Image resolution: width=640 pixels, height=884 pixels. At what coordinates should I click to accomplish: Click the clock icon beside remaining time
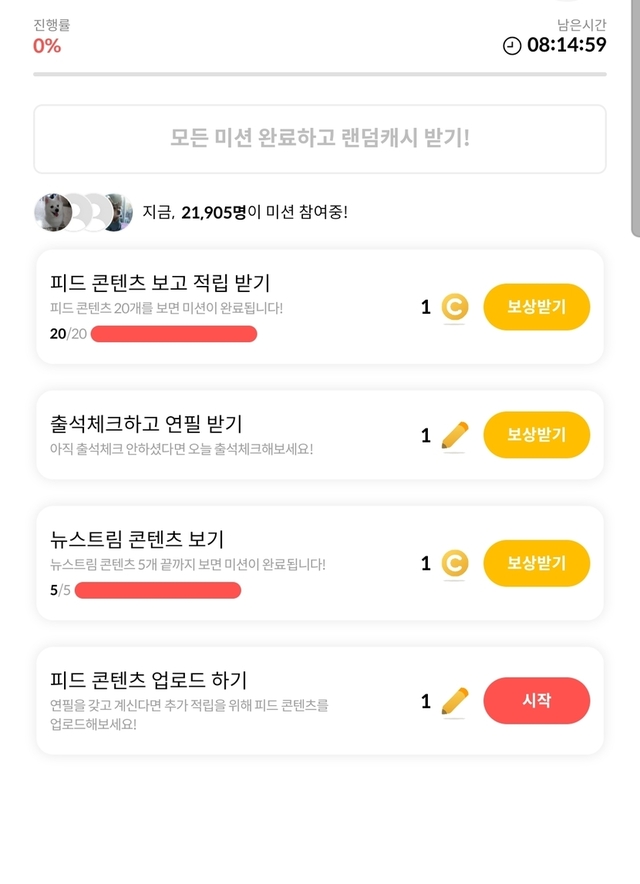click(x=512, y=46)
